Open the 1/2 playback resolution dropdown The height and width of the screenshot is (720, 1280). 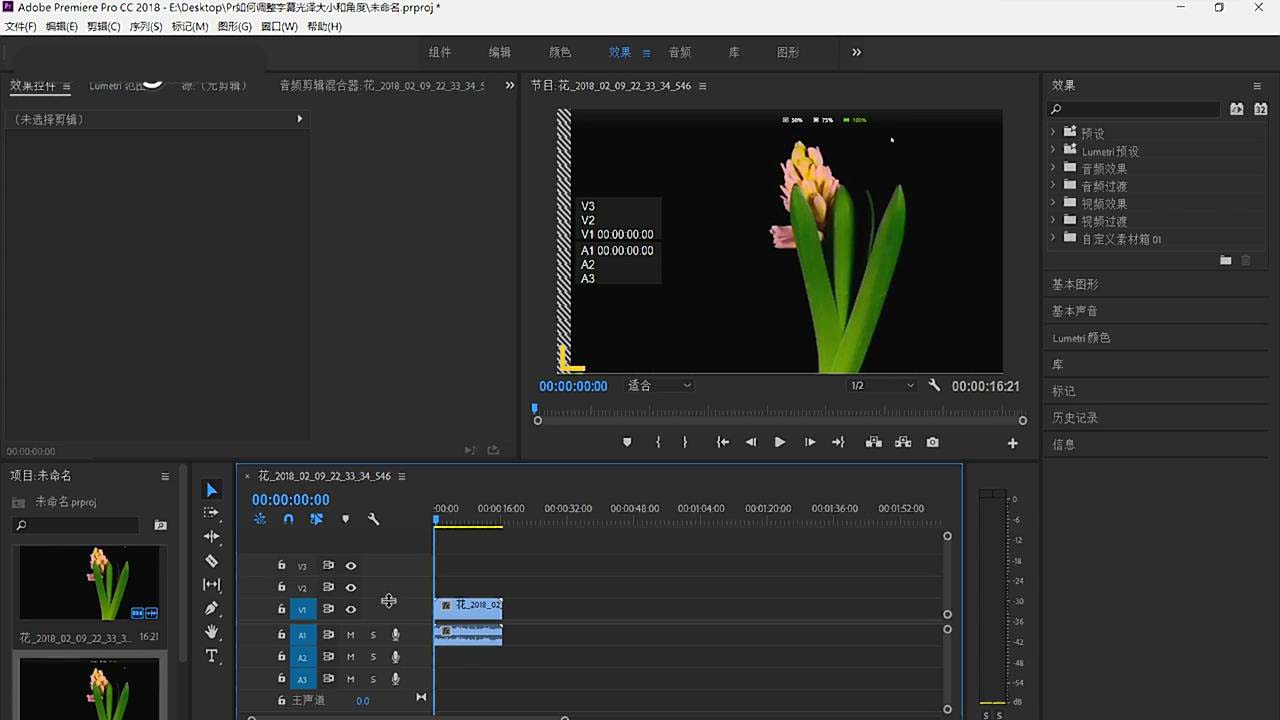tap(880, 385)
